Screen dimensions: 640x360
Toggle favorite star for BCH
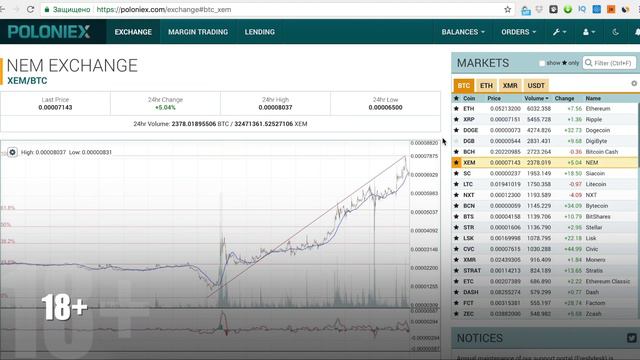click(456, 152)
